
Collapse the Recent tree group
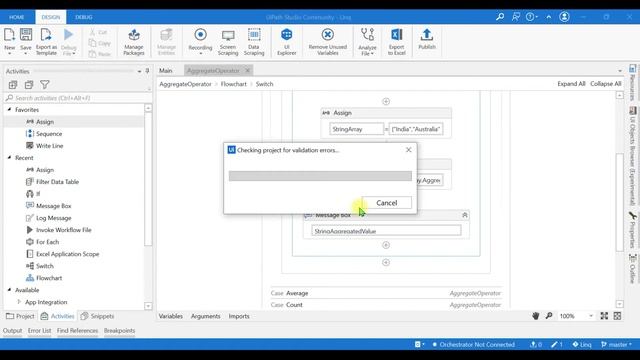9,157
